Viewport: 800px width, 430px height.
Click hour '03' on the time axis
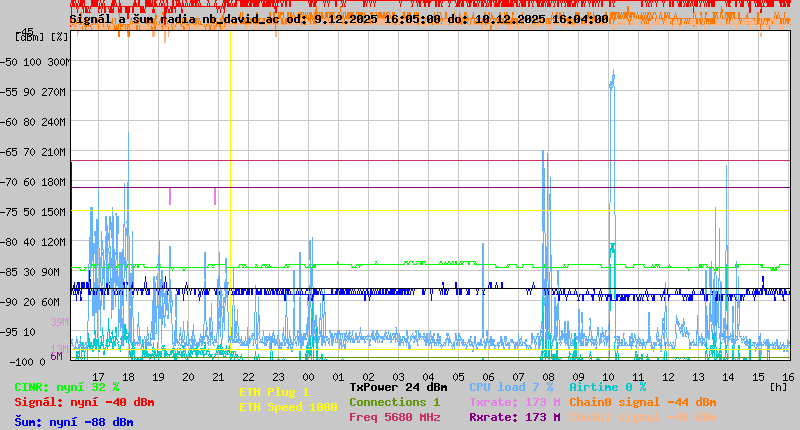(398, 377)
